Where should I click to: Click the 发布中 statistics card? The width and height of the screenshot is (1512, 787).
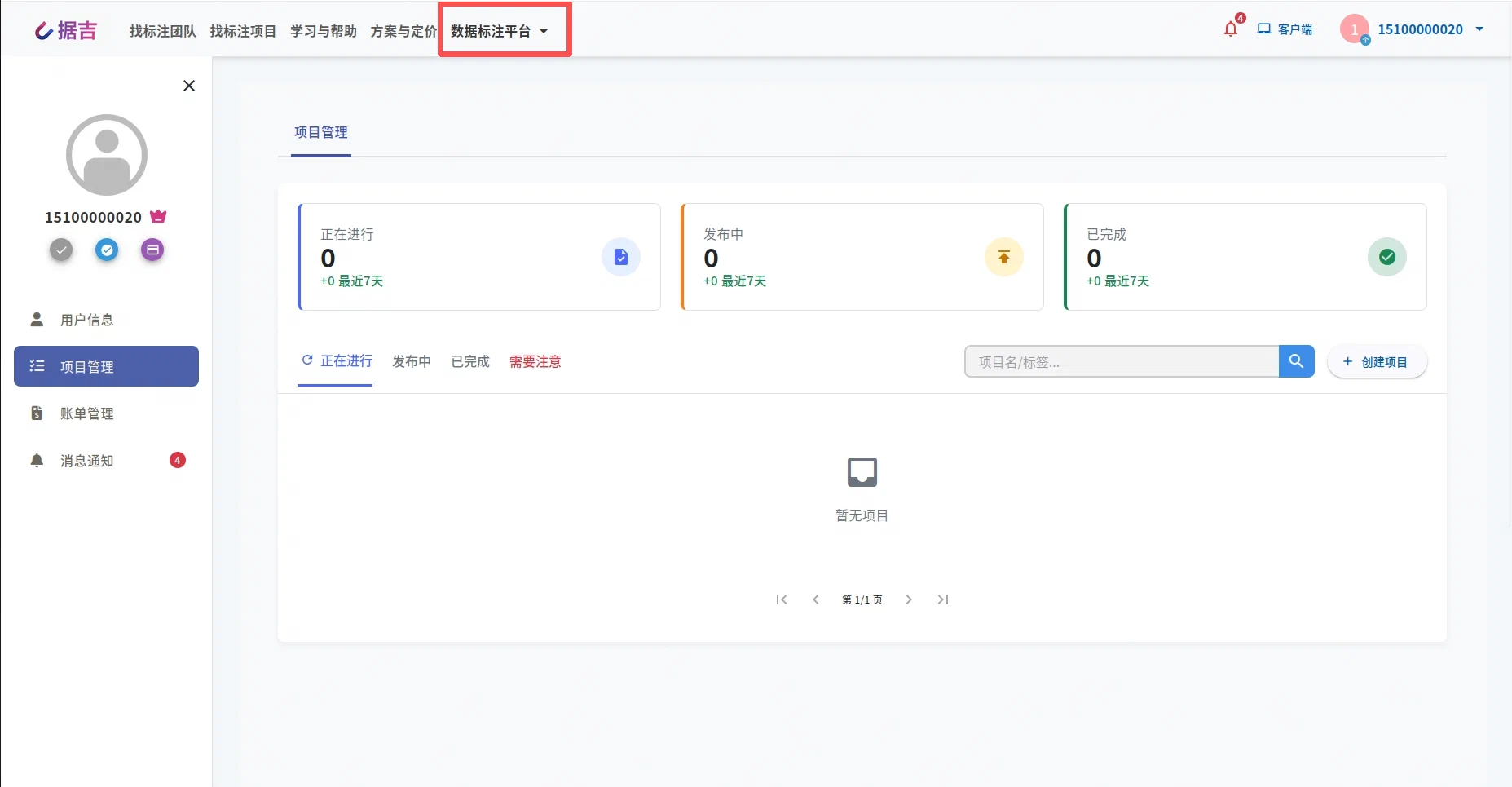tap(862, 257)
